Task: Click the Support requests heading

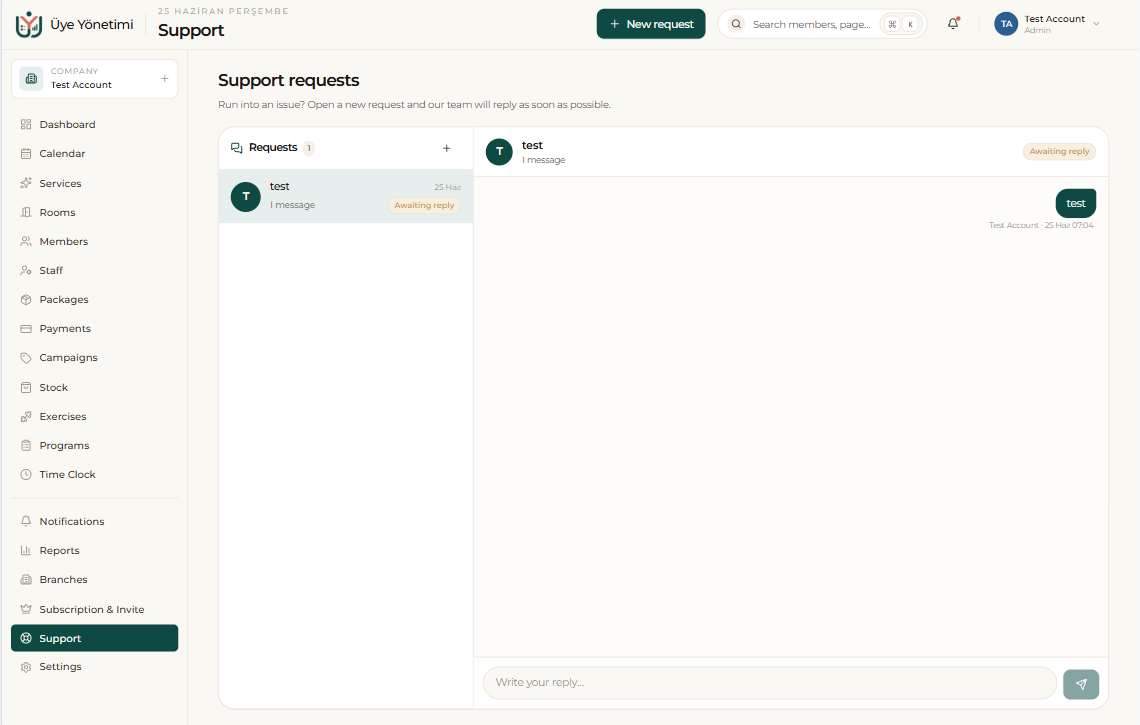Action: tap(289, 80)
